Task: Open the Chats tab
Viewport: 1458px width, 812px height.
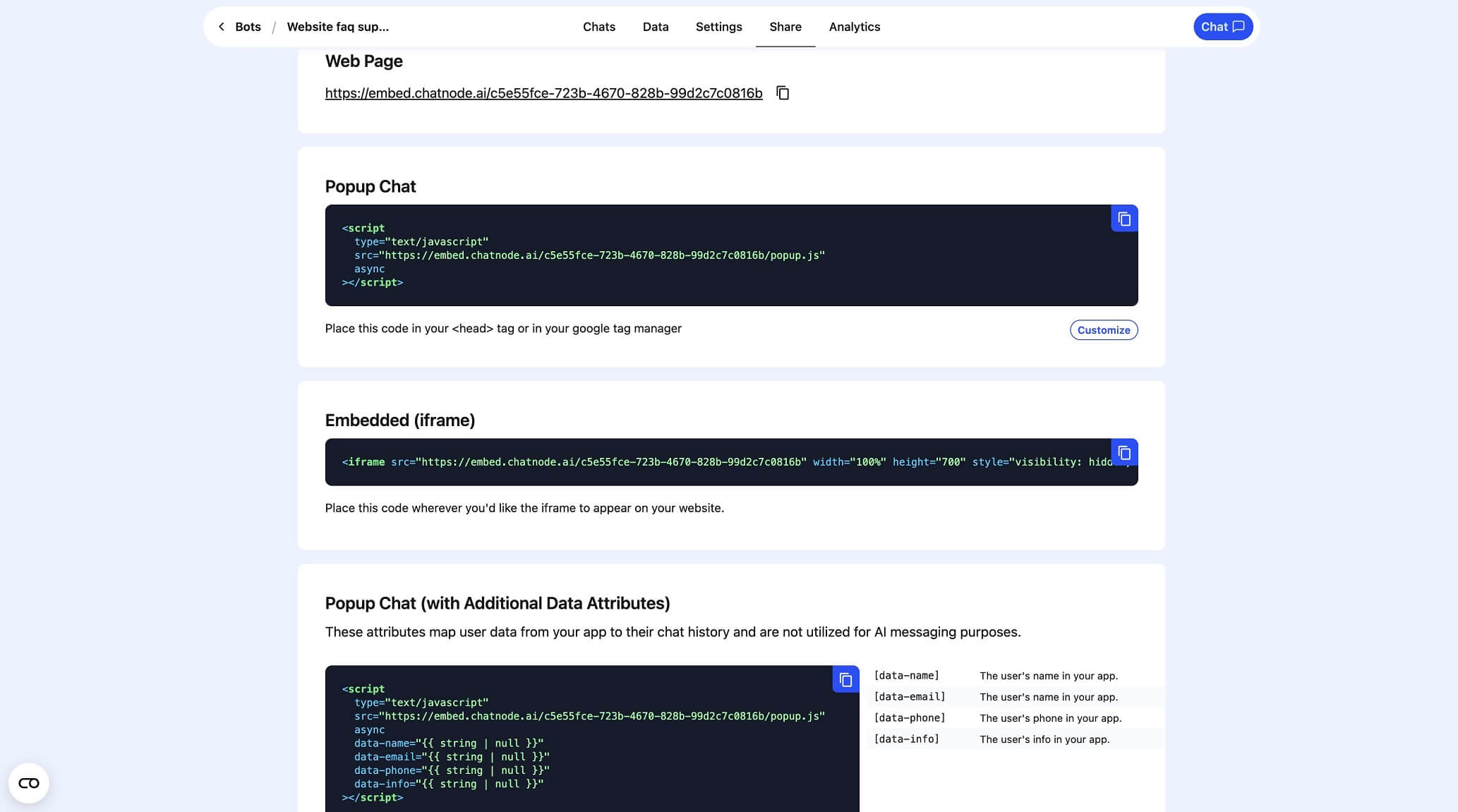Action: click(x=598, y=27)
